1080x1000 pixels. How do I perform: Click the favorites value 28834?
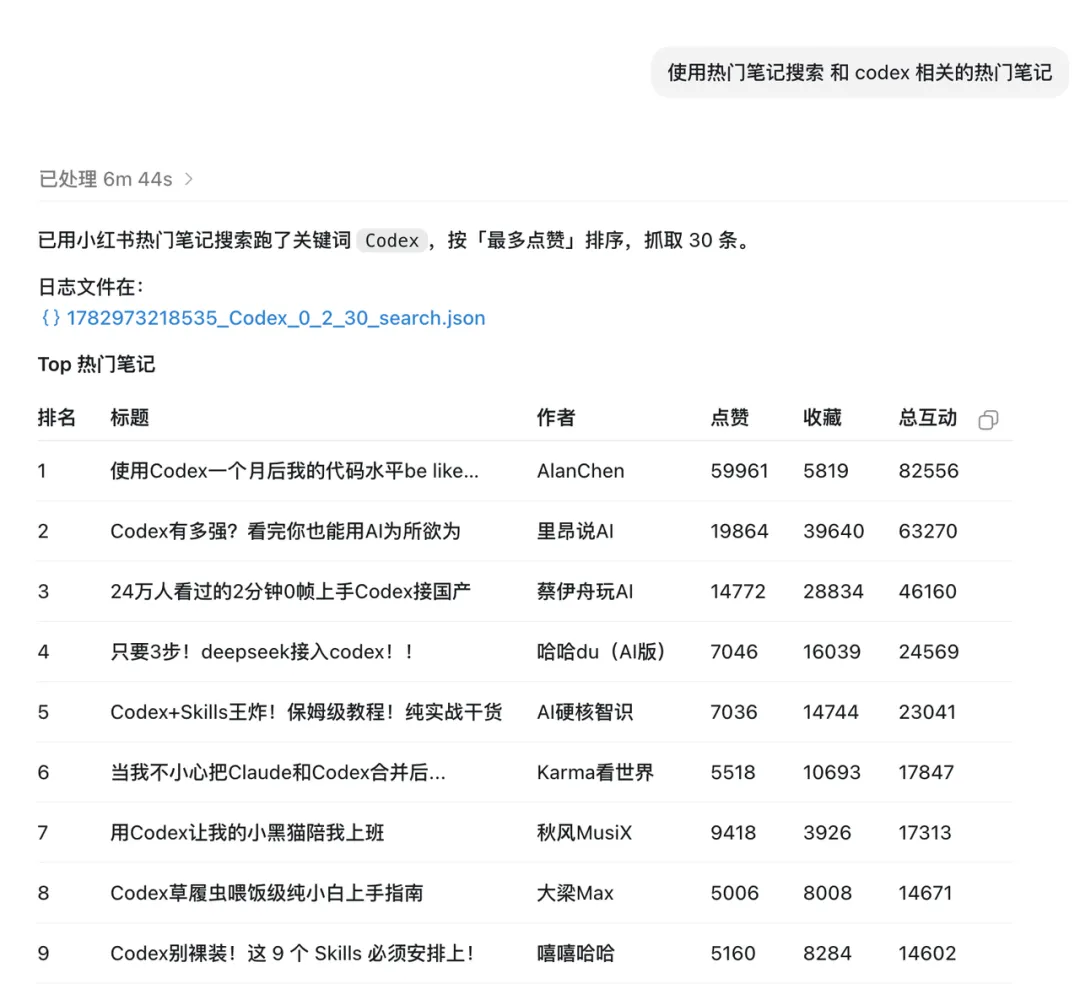(x=833, y=592)
